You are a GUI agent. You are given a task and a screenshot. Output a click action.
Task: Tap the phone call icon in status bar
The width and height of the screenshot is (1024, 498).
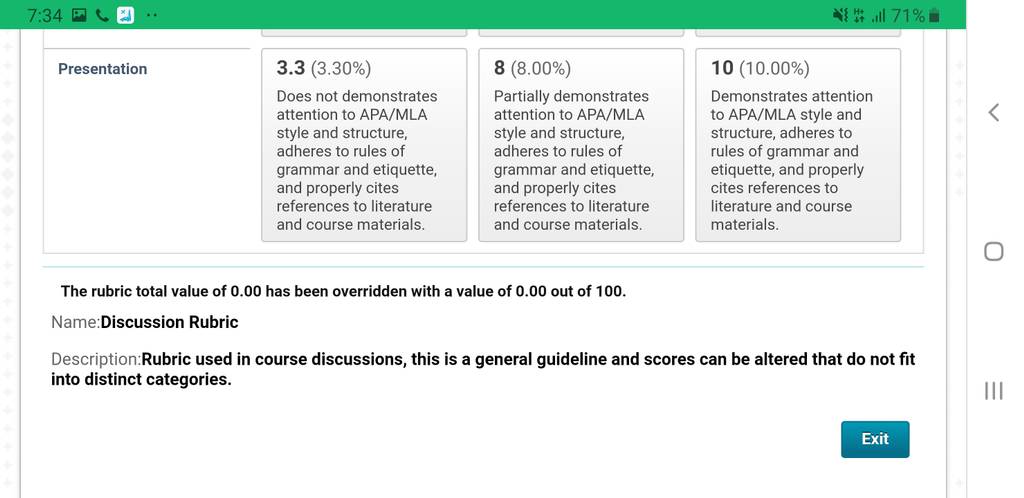102,15
